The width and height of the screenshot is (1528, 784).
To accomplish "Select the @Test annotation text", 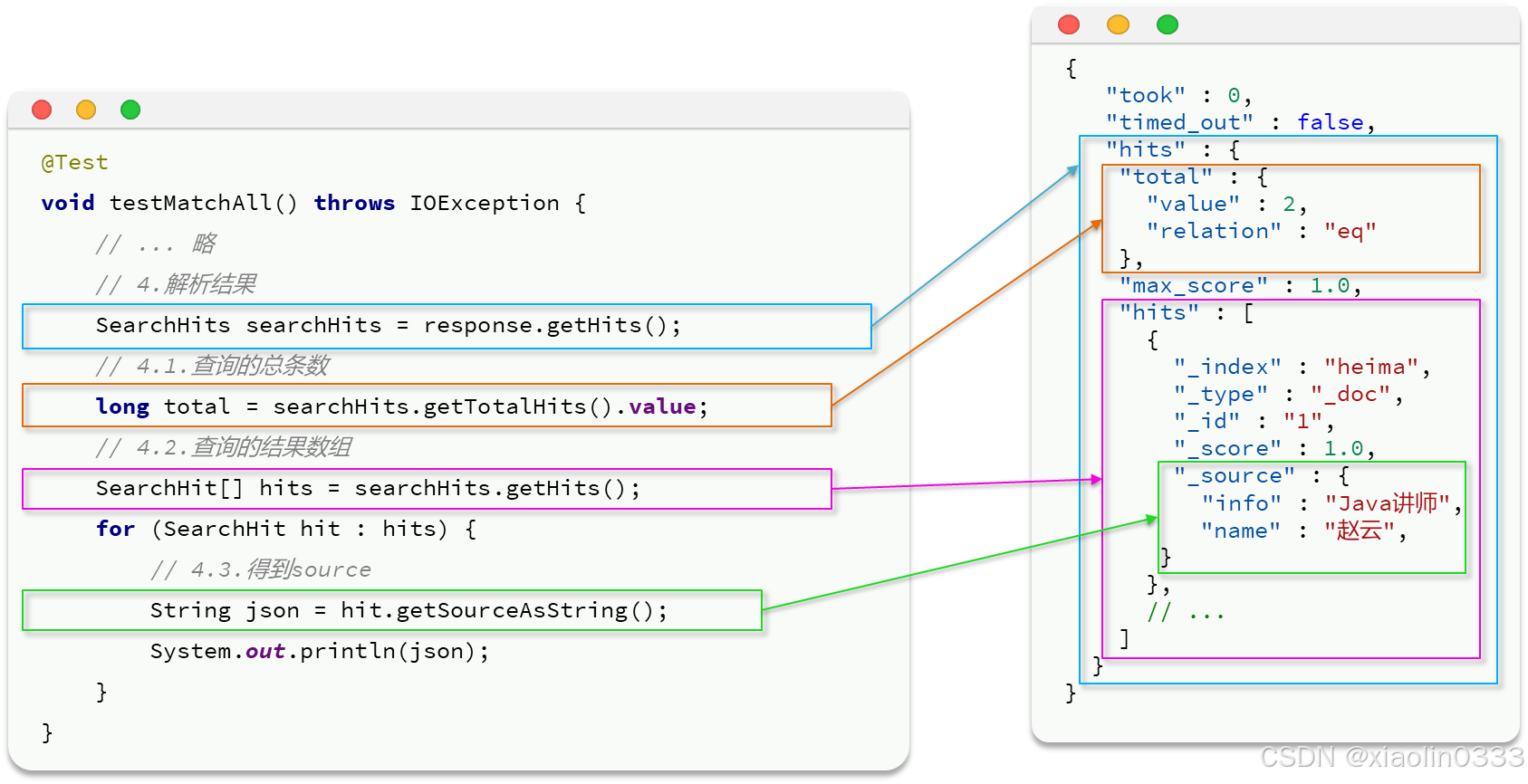I will pyautogui.click(x=74, y=163).
